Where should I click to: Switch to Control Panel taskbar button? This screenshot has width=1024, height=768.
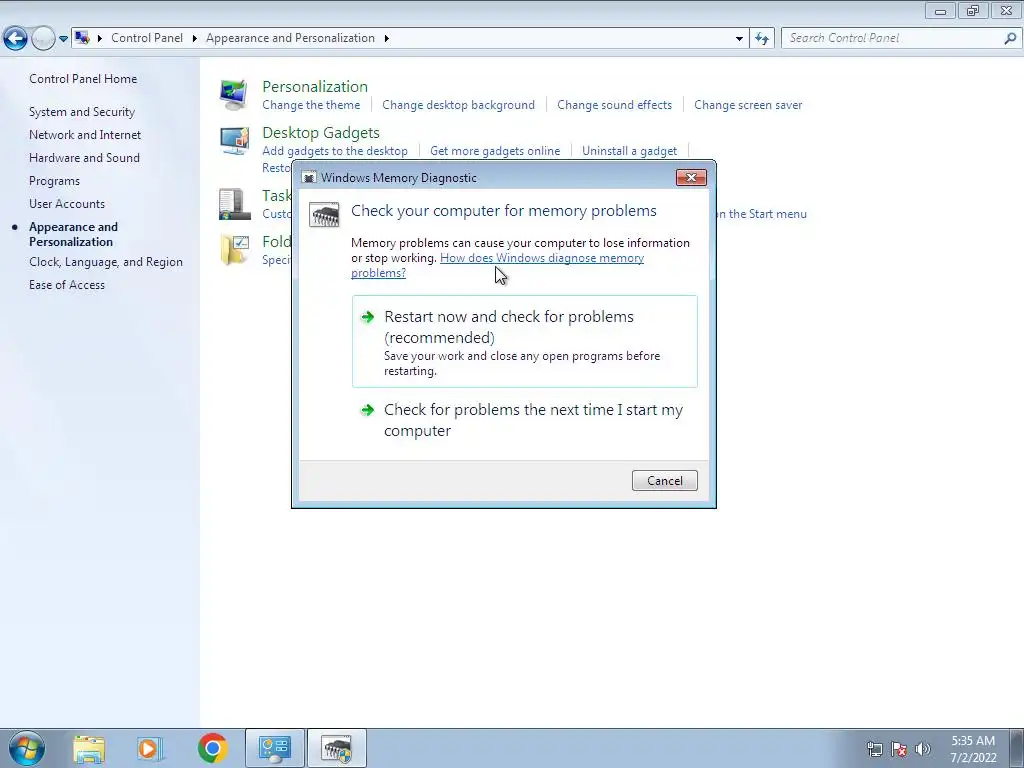tap(275, 748)
